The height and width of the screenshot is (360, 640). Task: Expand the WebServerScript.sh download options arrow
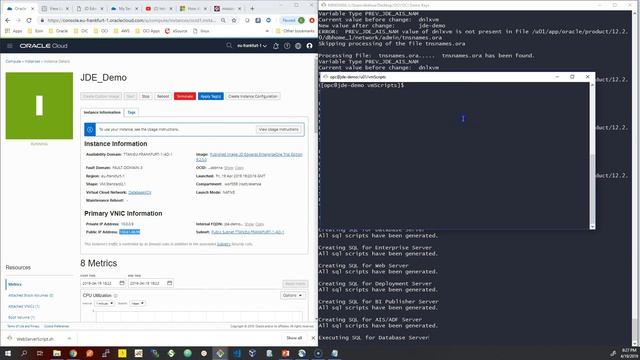[x=69, y=338]
